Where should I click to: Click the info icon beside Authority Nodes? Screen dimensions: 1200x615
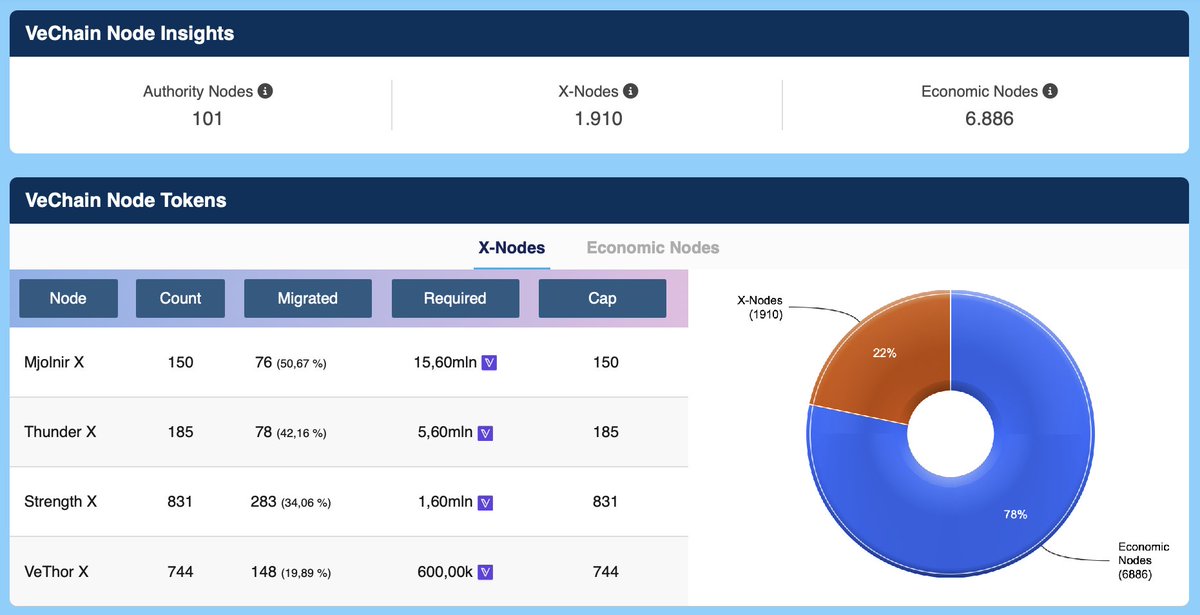pyautogui.click(x=265, y=91)
